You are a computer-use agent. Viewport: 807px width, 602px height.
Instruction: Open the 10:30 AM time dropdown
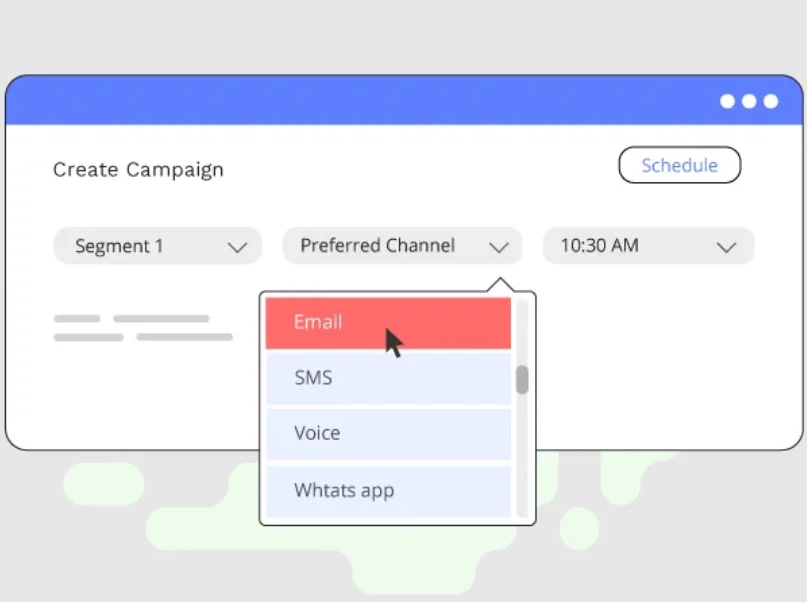[648, 246]
